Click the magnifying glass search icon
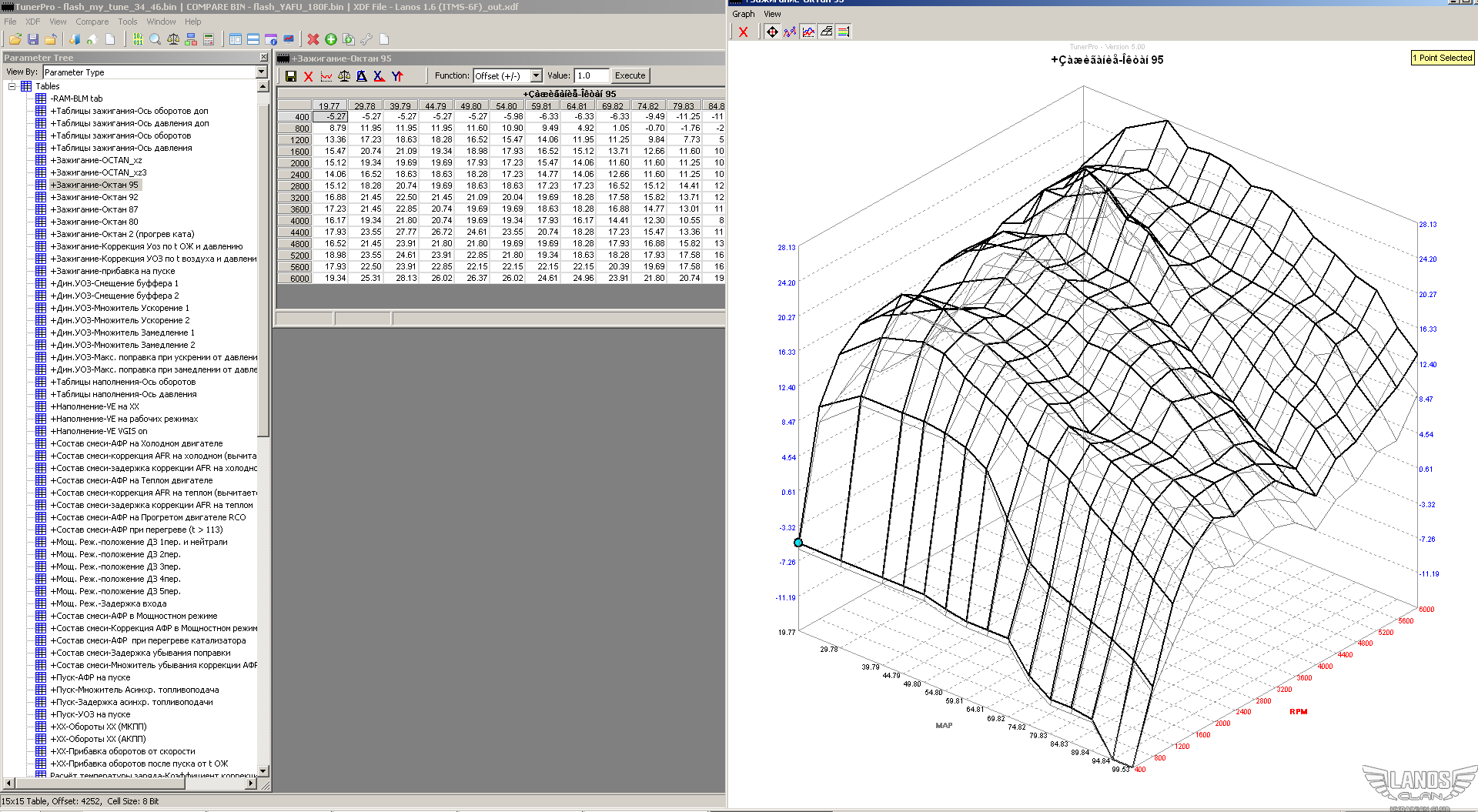Viewport: 1478px width, 812px height. pyautogui.click(x=155, y=39)
